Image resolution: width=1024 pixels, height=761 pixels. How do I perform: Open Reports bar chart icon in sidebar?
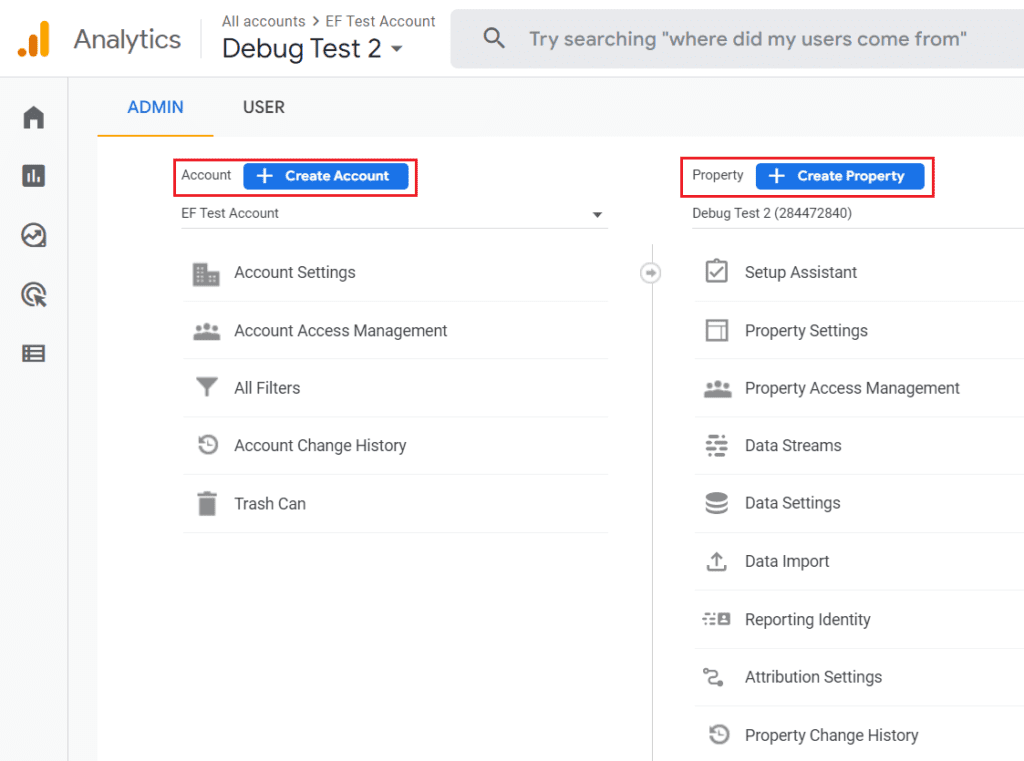34,176
